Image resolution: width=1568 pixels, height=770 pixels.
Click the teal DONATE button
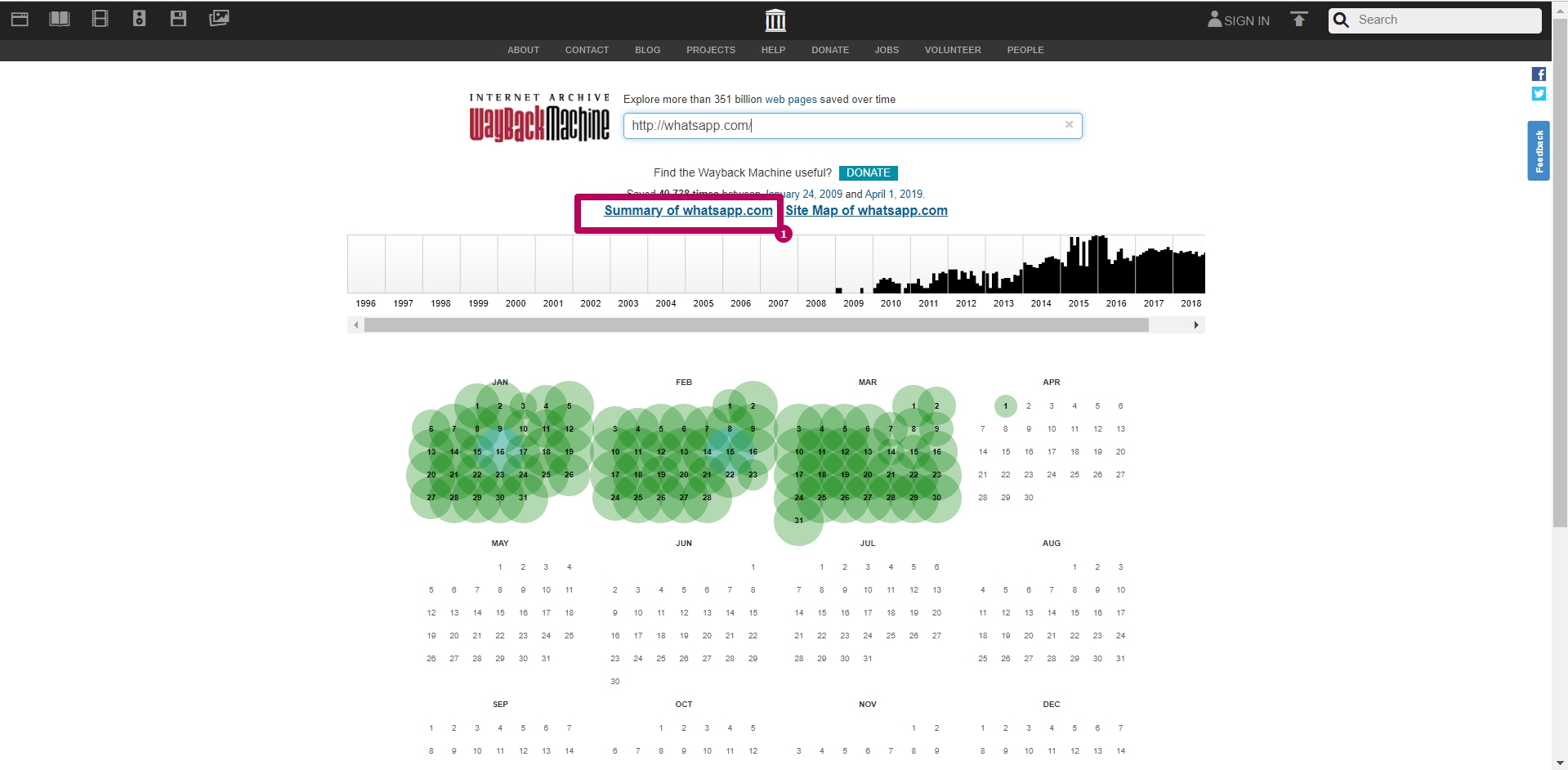pos(868,173)
